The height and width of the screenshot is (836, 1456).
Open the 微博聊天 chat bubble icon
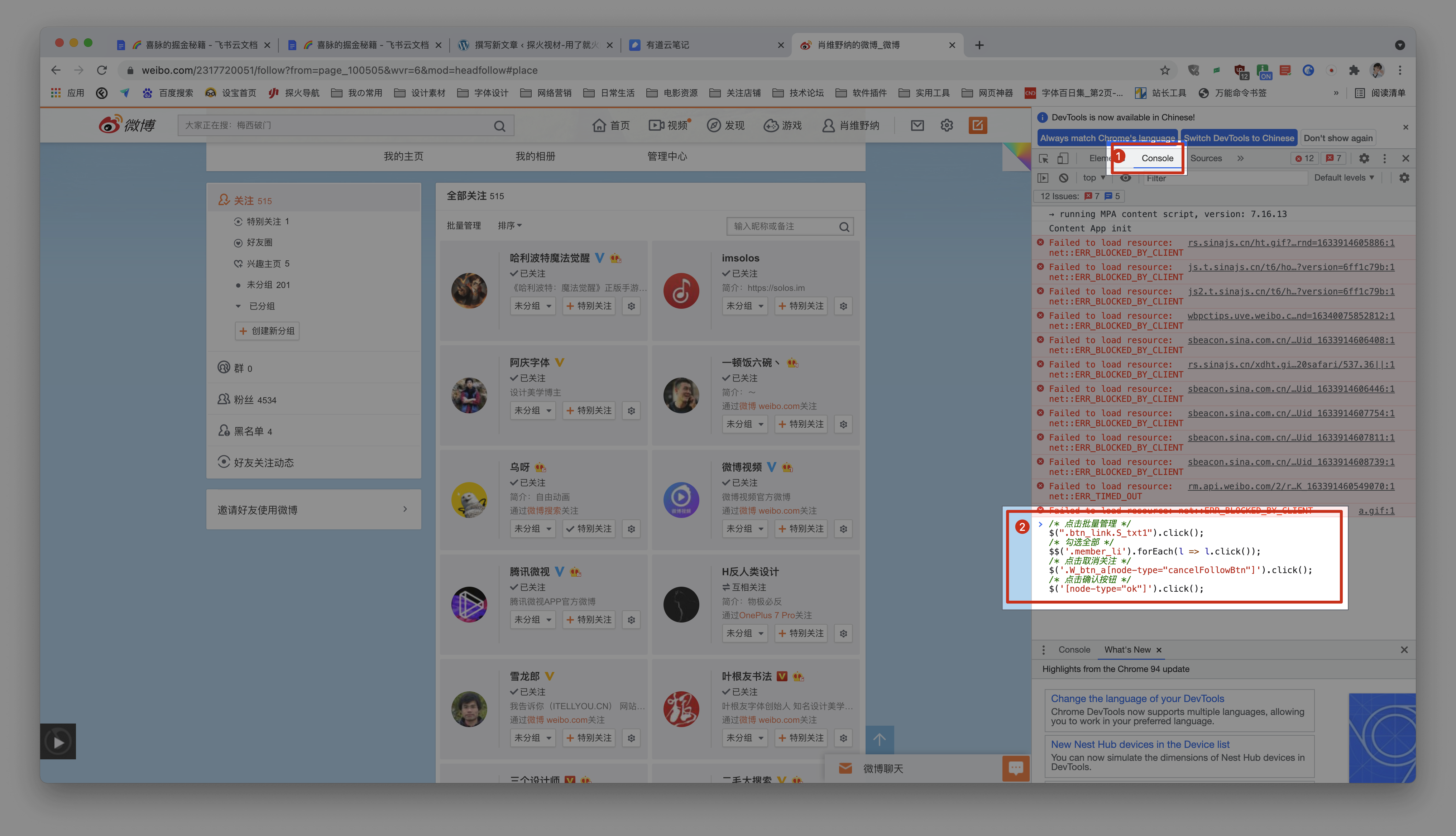1016,768
